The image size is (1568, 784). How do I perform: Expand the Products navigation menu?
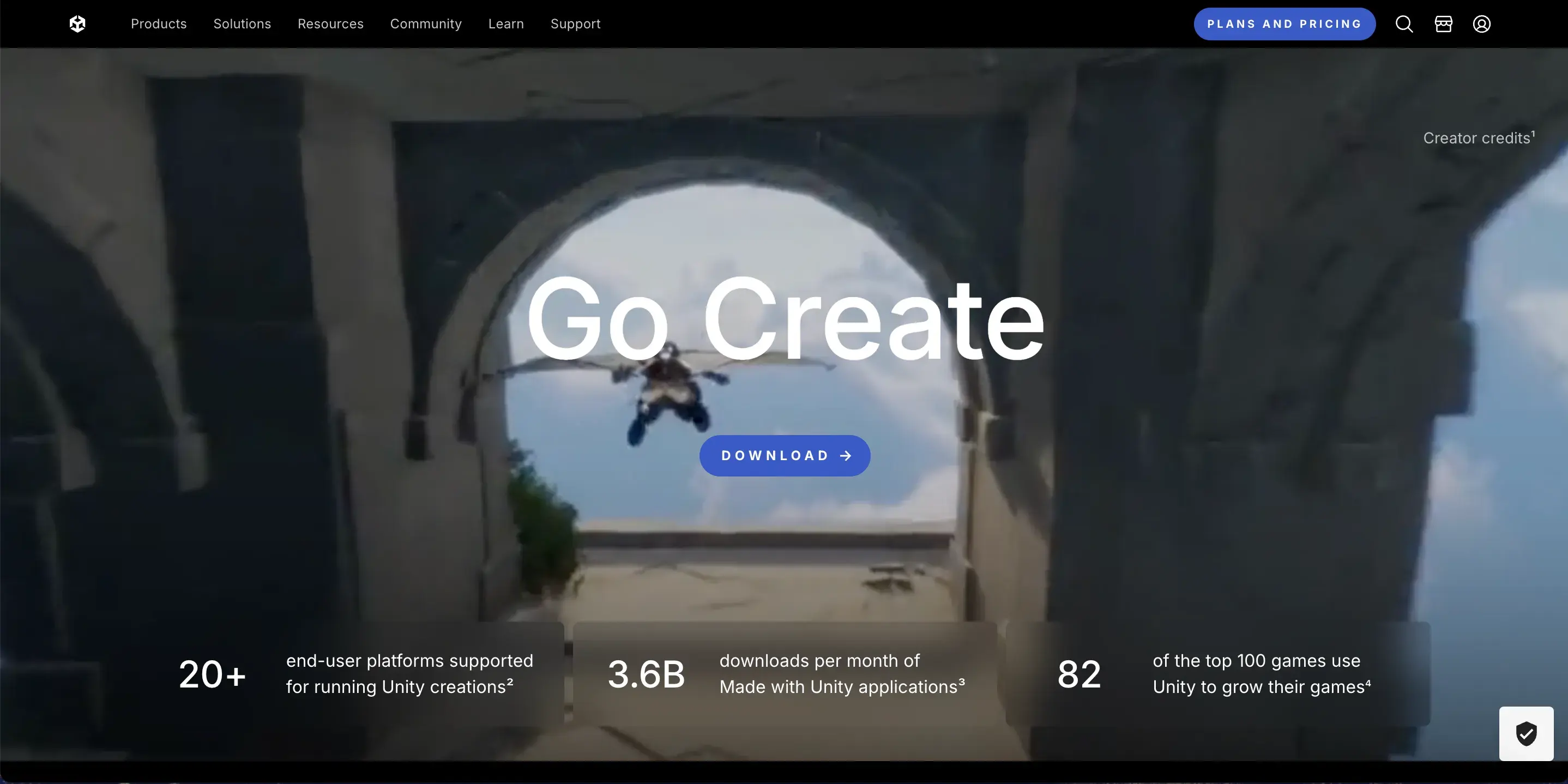pyautogui.click(x=158, y=24)
